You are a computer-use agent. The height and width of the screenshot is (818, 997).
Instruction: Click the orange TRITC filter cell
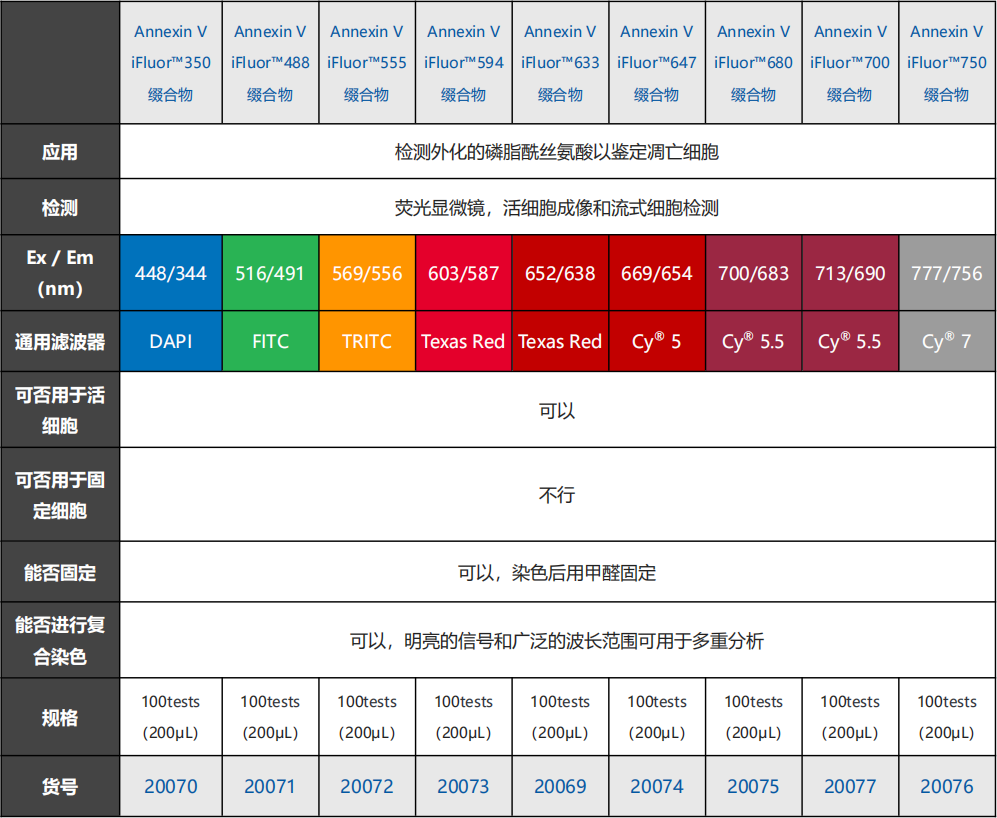(x=367, y=341)
